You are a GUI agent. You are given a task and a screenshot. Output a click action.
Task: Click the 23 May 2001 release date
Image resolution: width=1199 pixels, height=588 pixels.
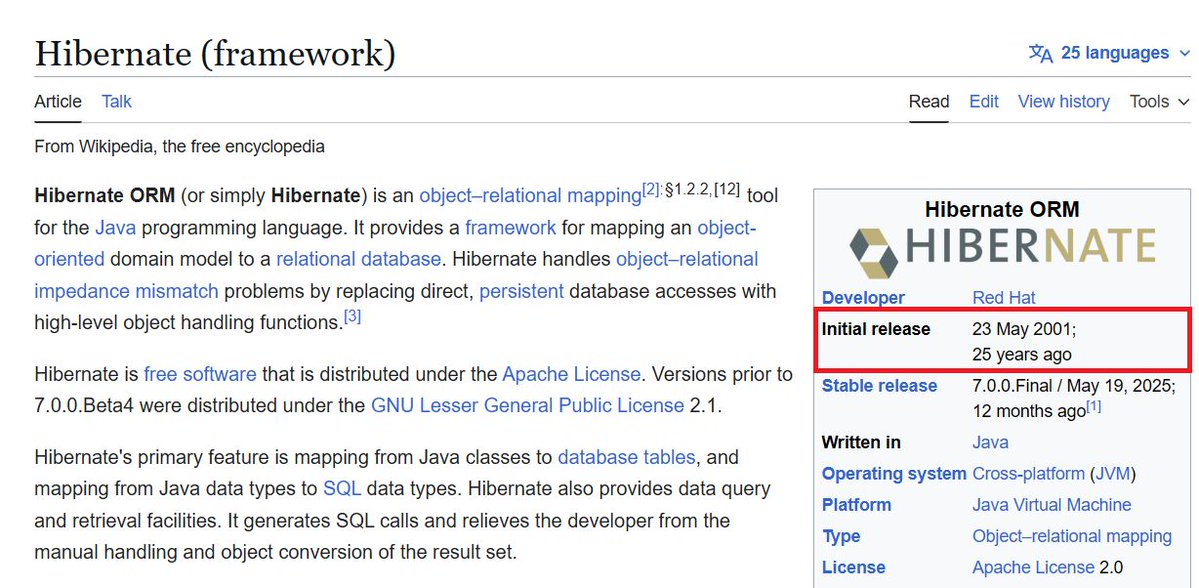[1025, 329]
